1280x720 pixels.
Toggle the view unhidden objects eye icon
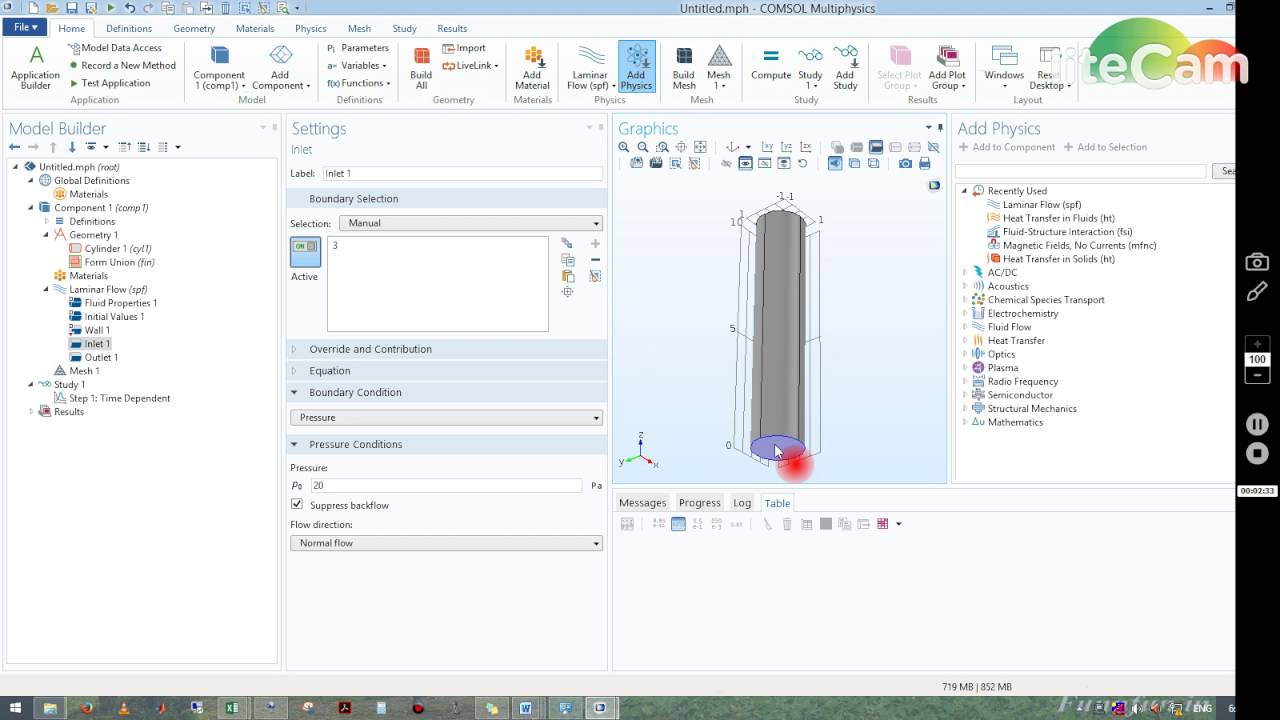pos(746,163)
